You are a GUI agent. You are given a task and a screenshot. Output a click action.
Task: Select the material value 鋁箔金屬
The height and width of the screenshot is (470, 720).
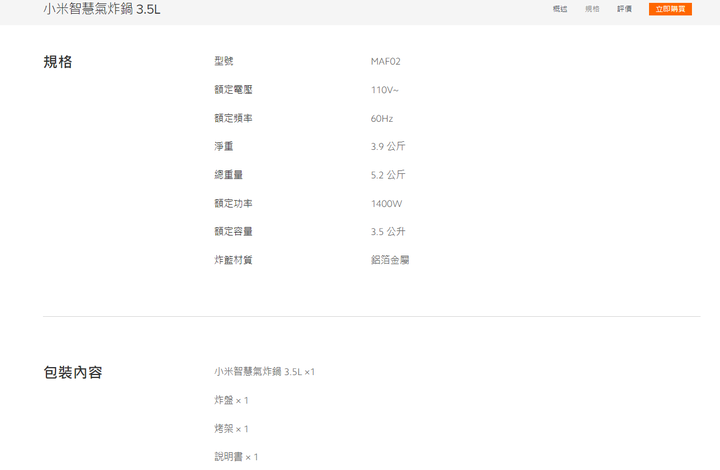[390, 260]
